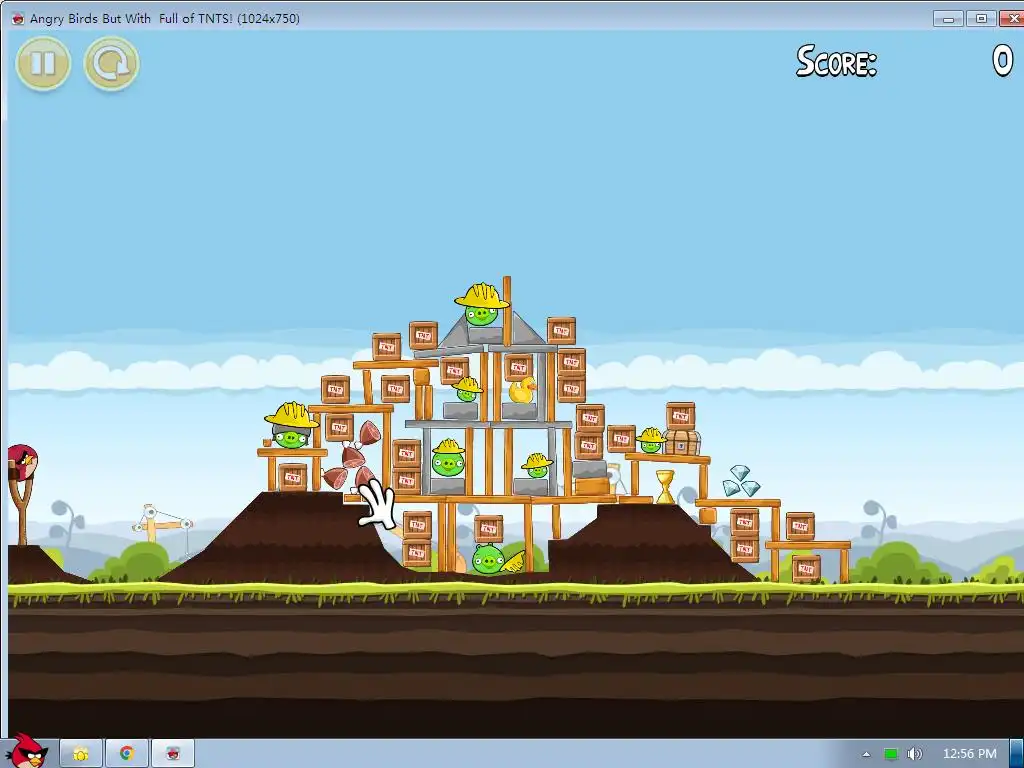Click the large hardhat pig in the tower's lower level

coord(447,458)
